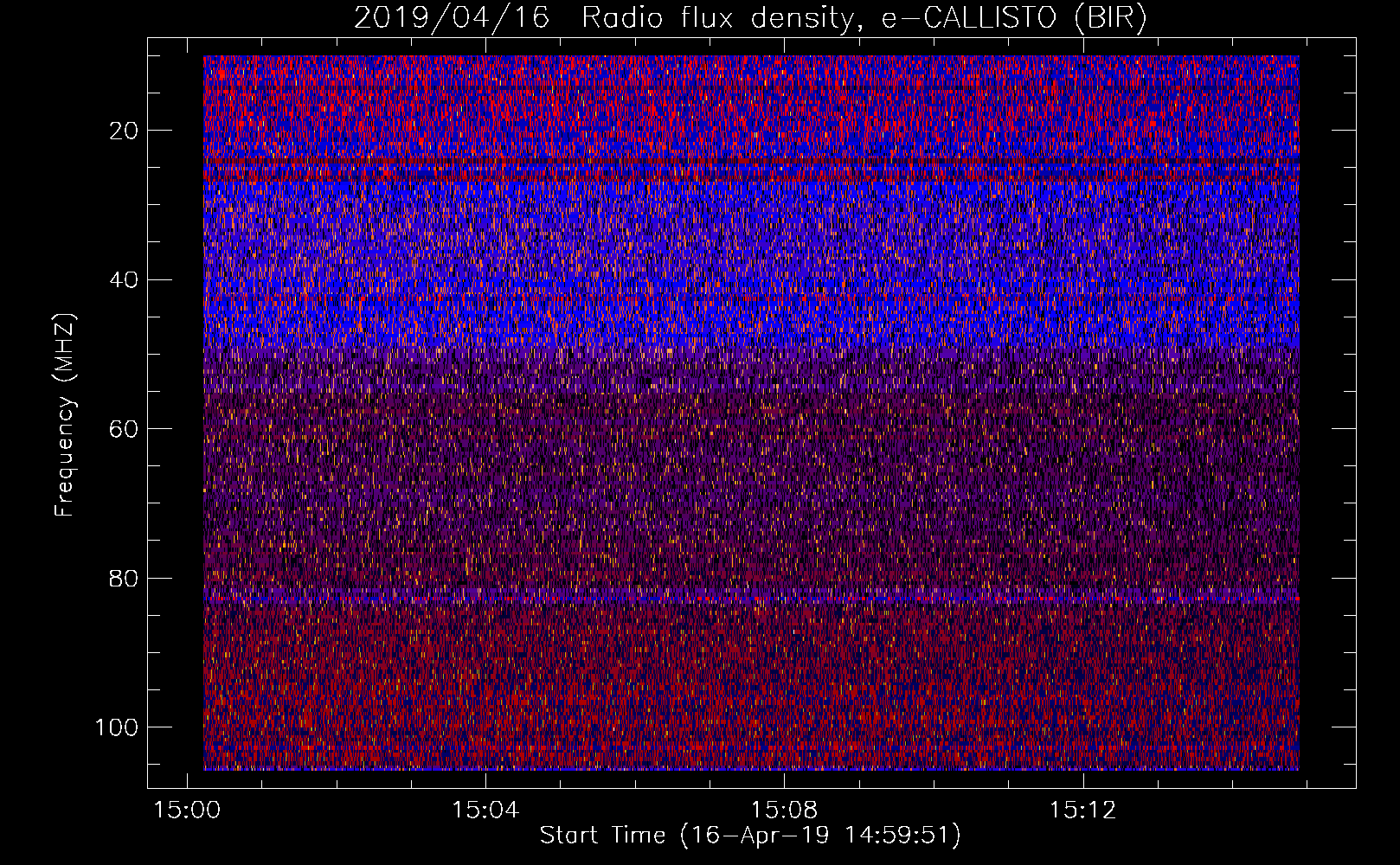The image size is (1400, 865).
Task: Click the 15:00 time tick label
Action: coord(187,811)
